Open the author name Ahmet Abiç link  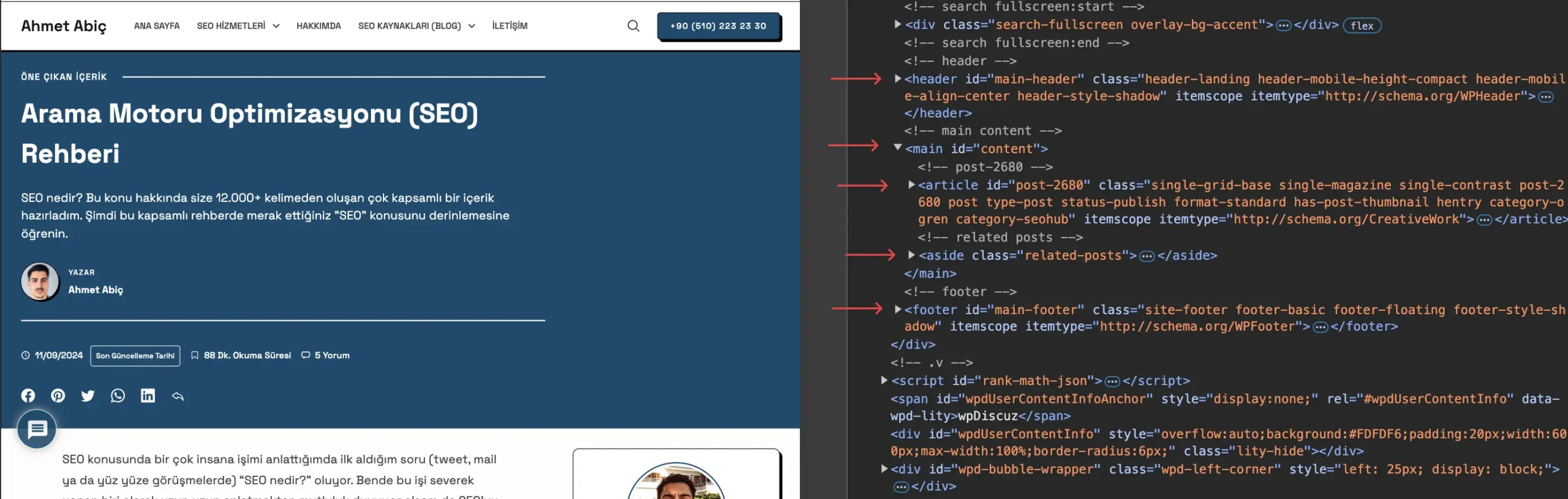click(96, 290)
